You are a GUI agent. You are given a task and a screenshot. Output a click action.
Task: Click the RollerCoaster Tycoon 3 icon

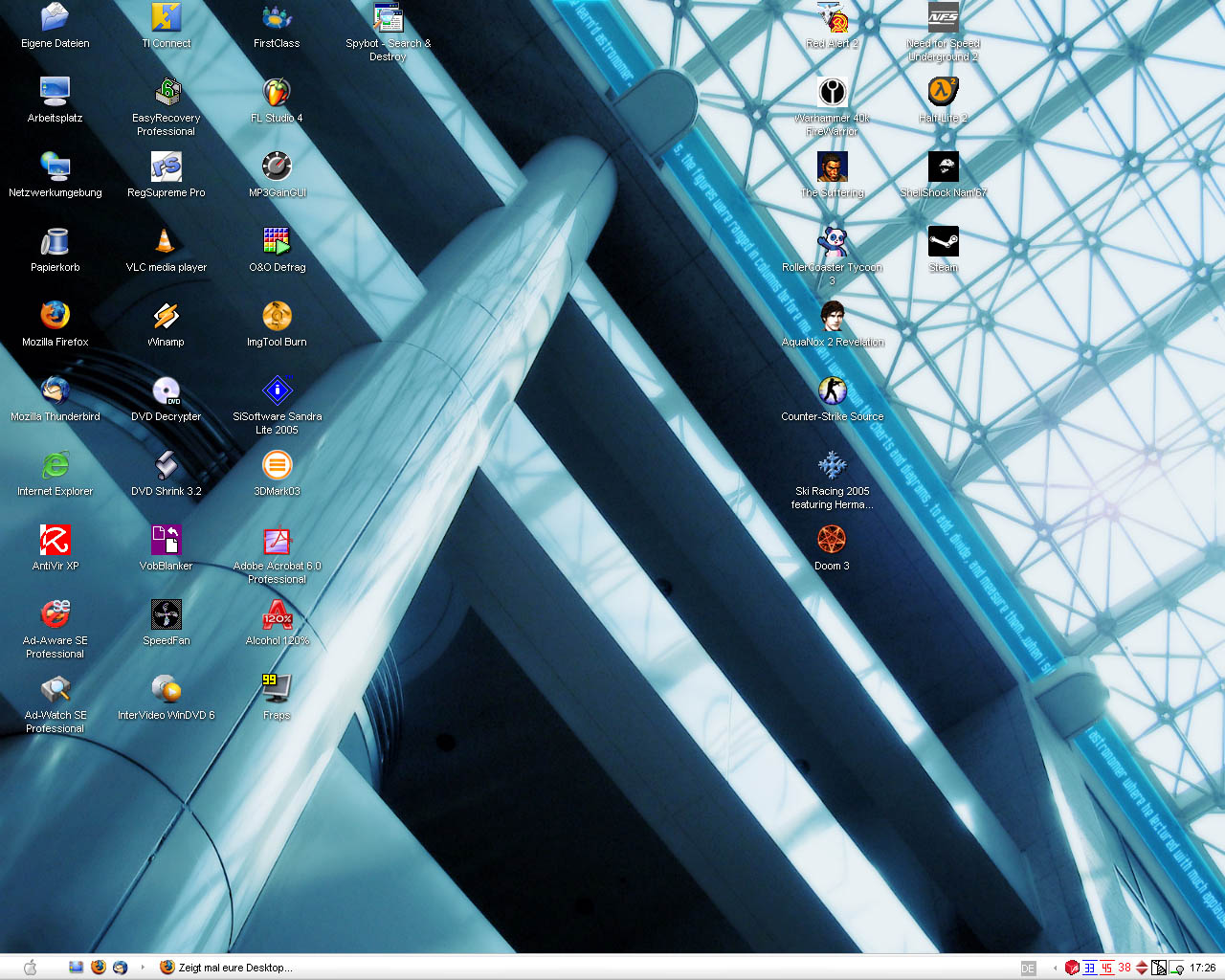pyautogui.click(x=833, y=241)
